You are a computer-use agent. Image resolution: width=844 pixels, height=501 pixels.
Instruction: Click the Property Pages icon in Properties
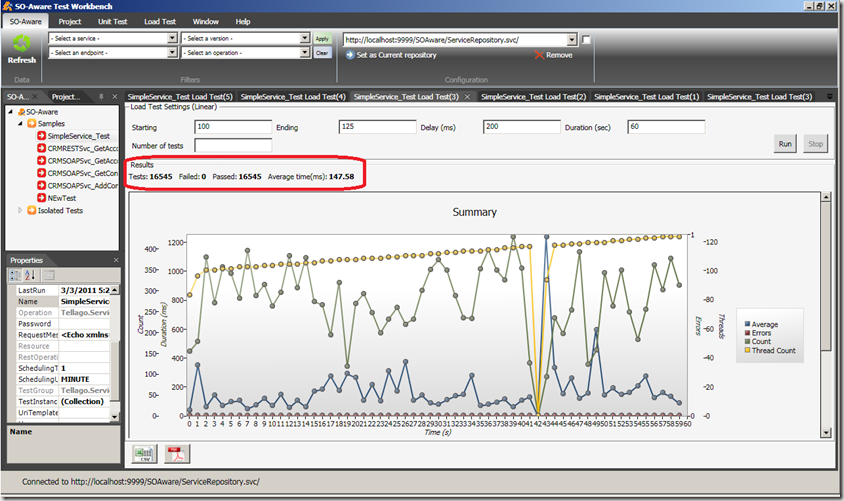pyautogui.click(x=48, y=275)
